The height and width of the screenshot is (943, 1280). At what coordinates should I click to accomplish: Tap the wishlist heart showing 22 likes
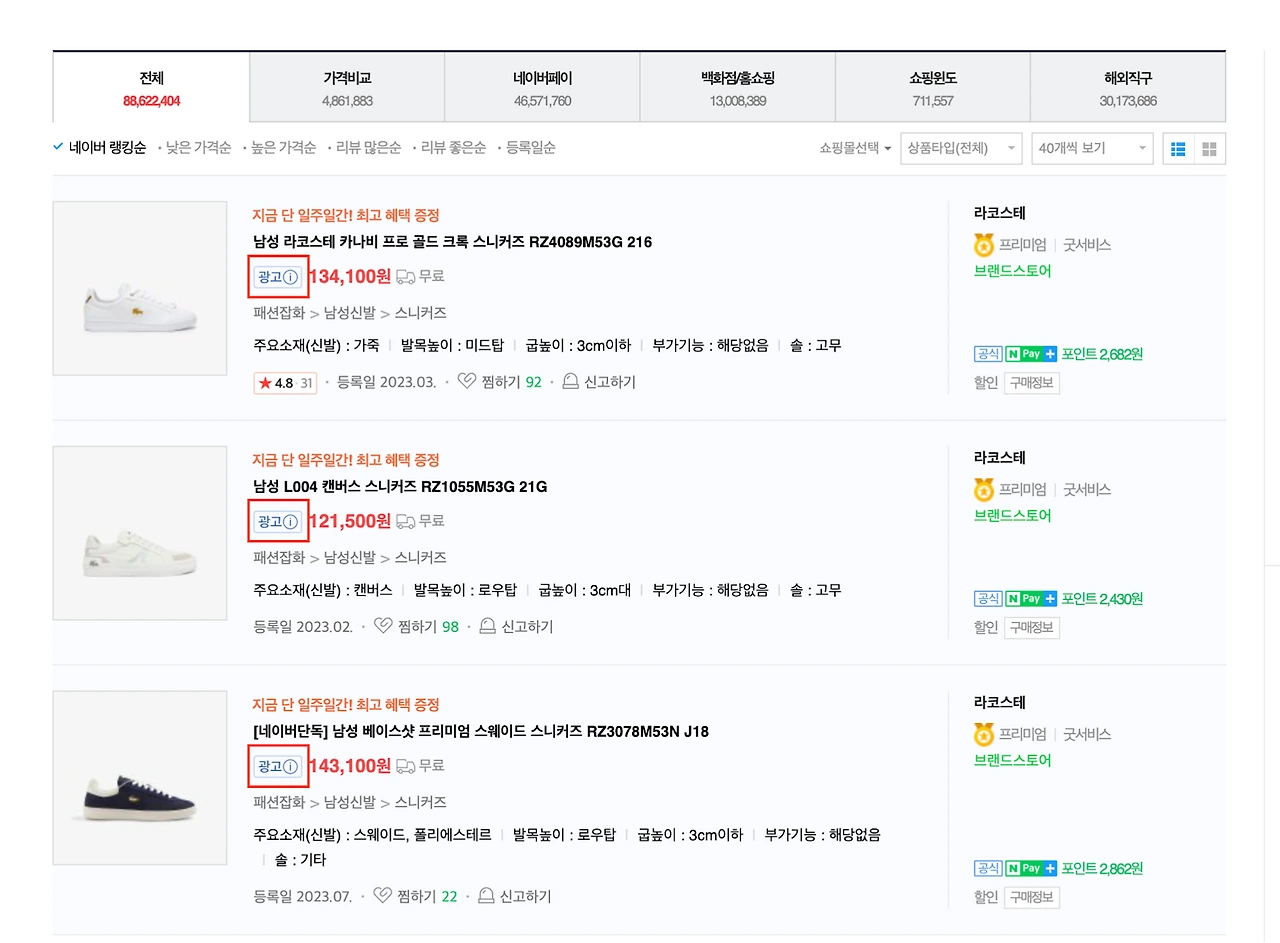coord(382,896)
